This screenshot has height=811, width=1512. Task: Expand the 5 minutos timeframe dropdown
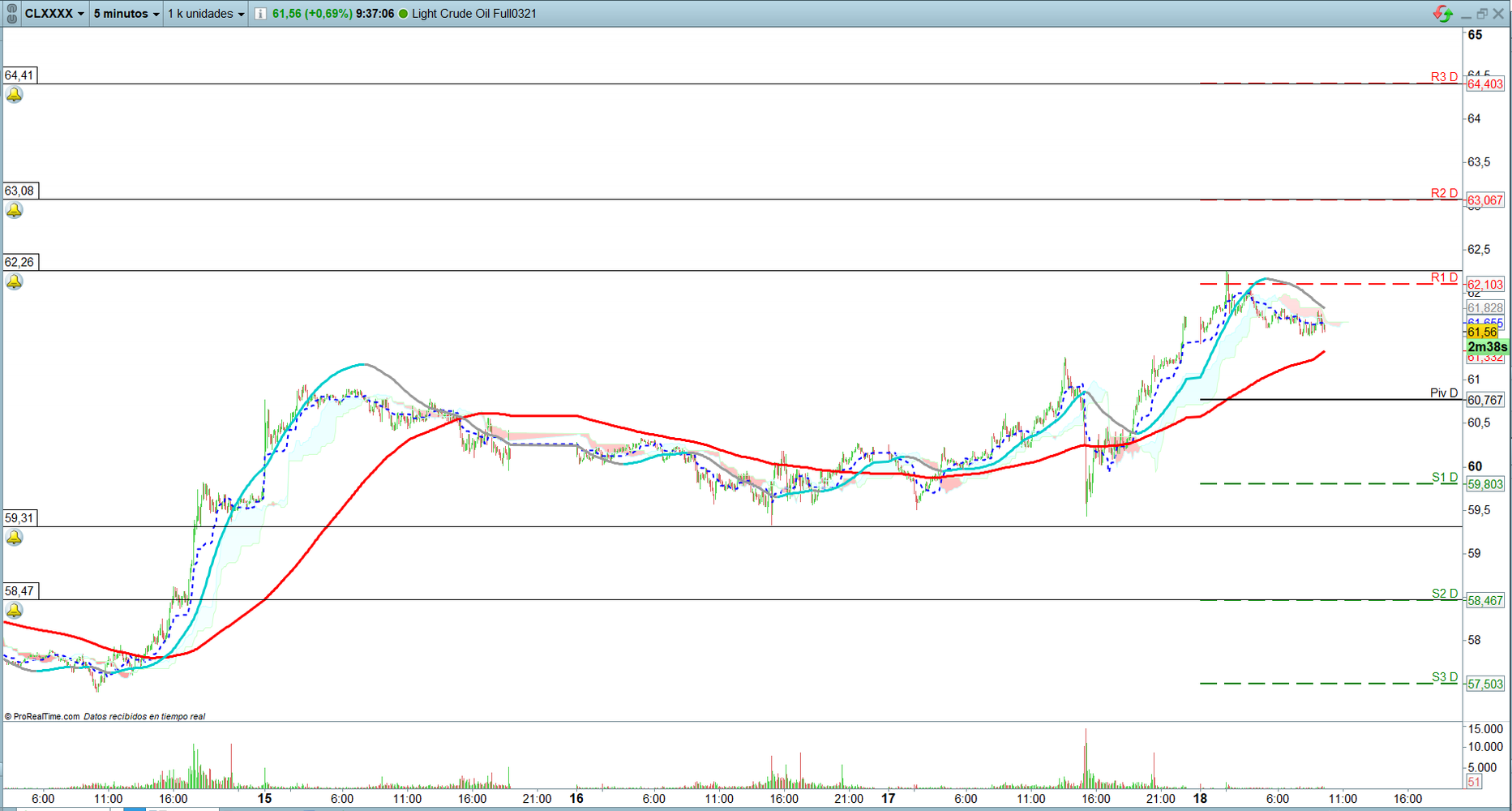pyautogui.click(x=126, y=14)
